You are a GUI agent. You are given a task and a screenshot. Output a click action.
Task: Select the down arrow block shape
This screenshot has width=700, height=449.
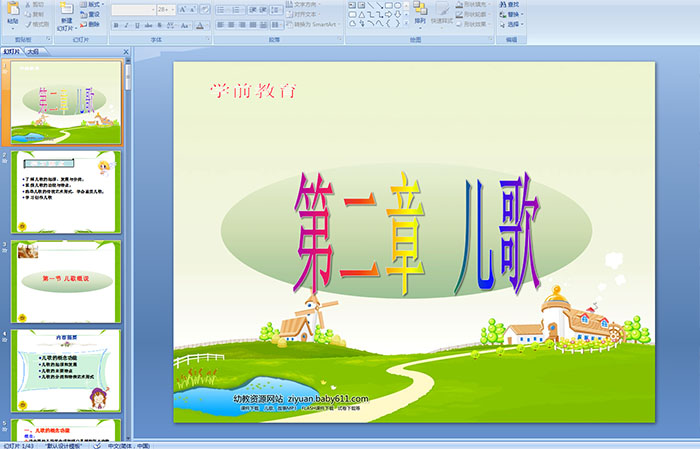397,14
